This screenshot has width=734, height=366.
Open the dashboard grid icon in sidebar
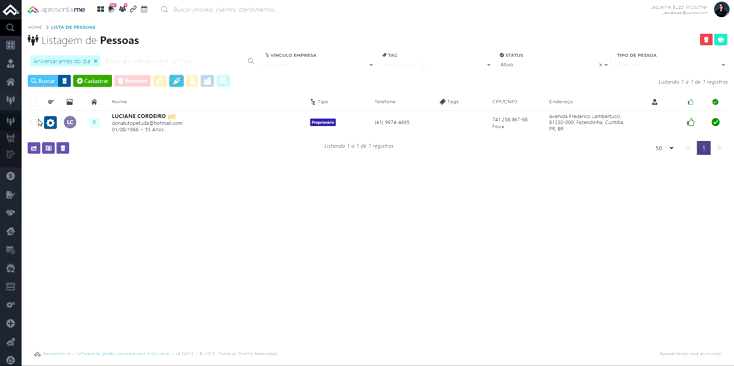pos(10,45)
